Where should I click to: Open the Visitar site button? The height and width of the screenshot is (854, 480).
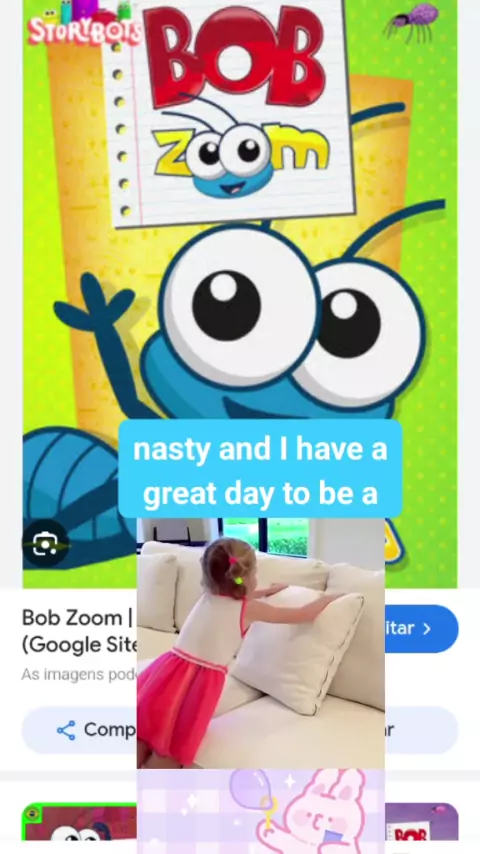pyautogui.click(x=421, y=629)
